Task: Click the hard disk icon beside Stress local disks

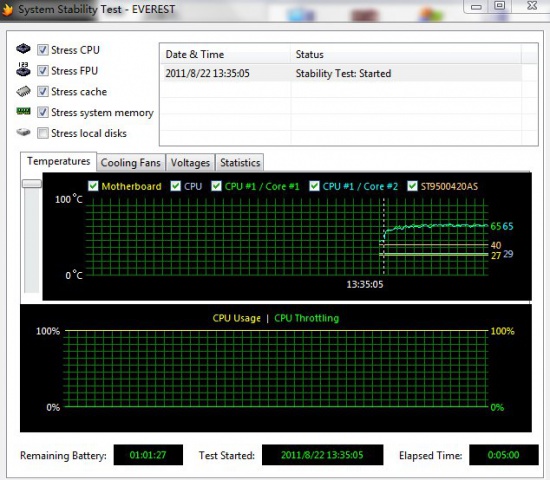Action: pos(24,132)
